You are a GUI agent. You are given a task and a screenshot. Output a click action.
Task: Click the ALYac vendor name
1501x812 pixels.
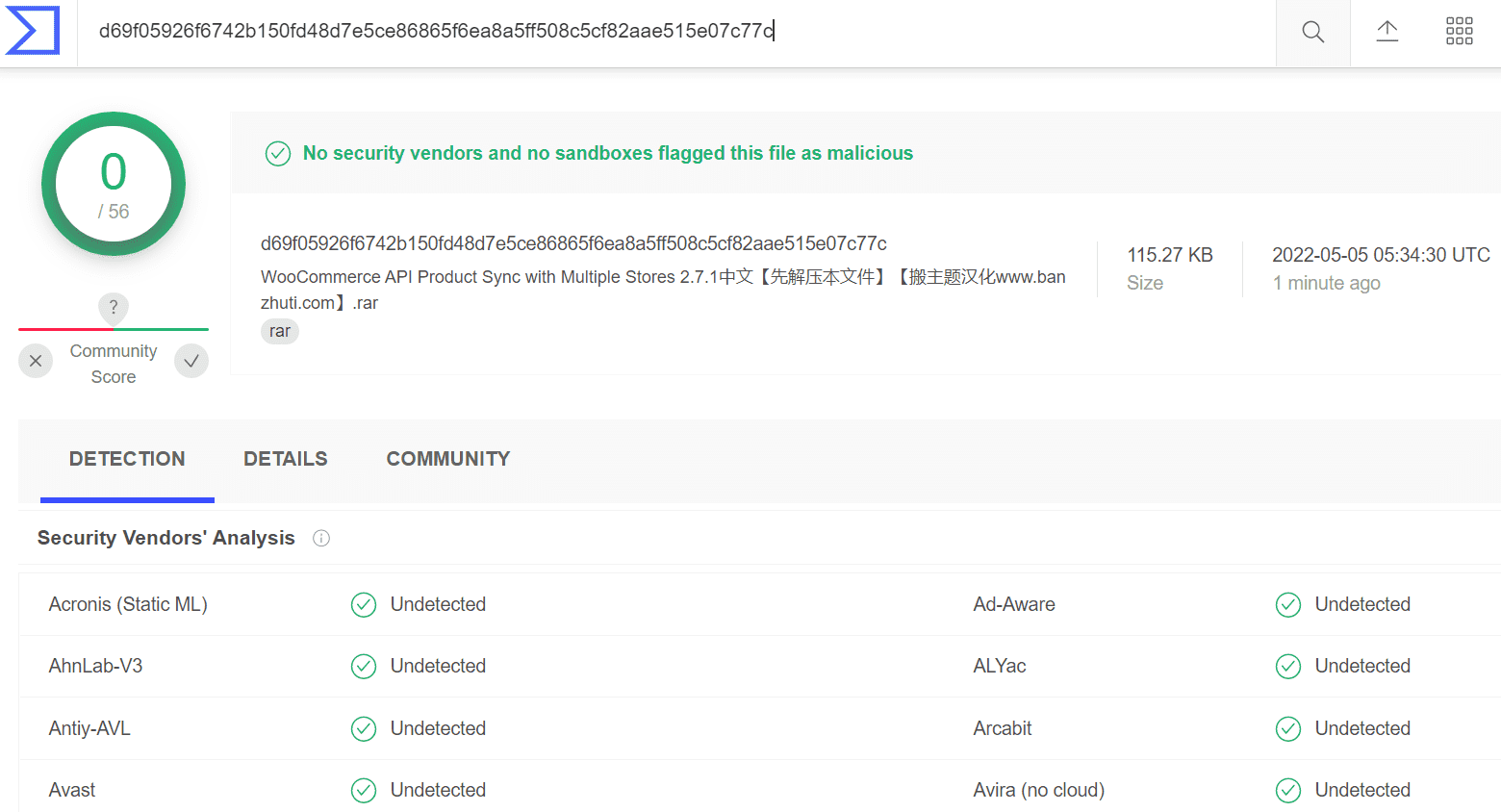coord(1000,666)
